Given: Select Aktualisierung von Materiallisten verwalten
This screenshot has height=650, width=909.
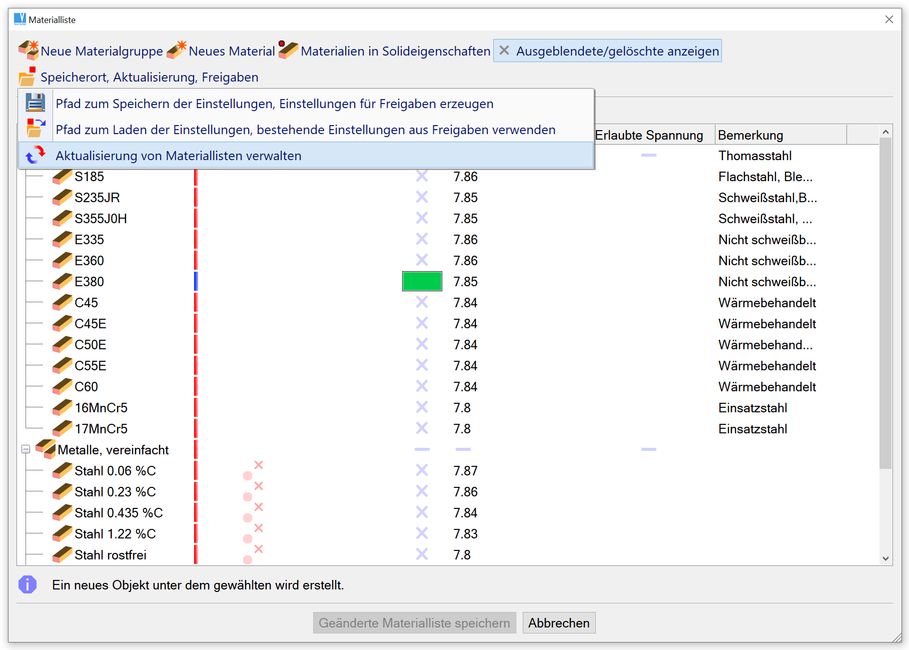Looking at the screenshot, I should click(x=178, y=155).
